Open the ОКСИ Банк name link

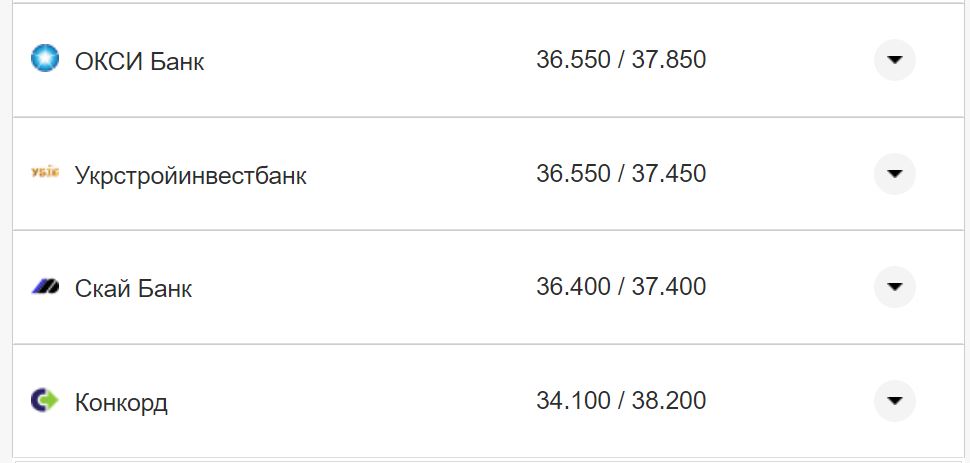pyautogui.click(x=139, y=62)
